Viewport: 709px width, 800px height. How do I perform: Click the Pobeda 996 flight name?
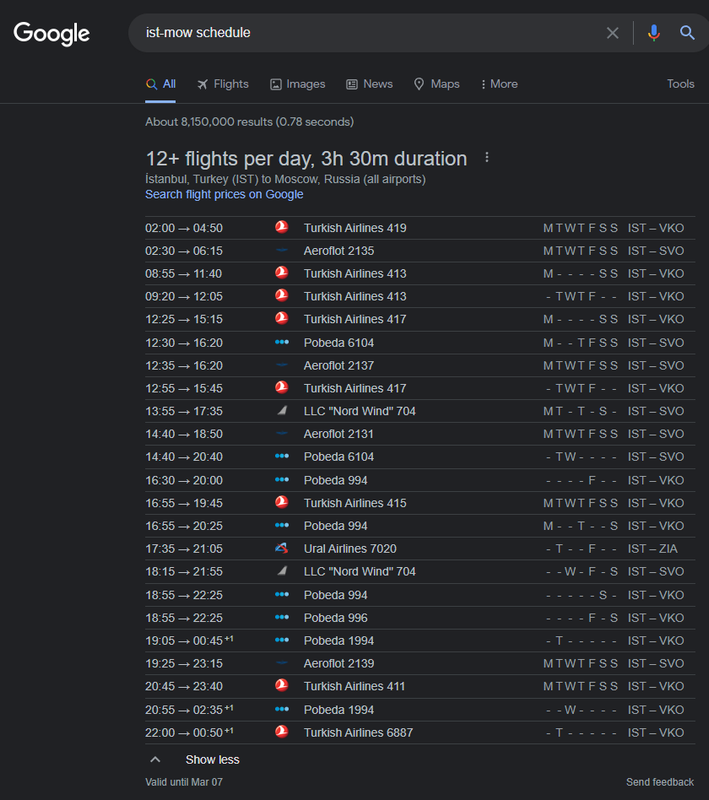pyautogui.click(x=336, y=618)
